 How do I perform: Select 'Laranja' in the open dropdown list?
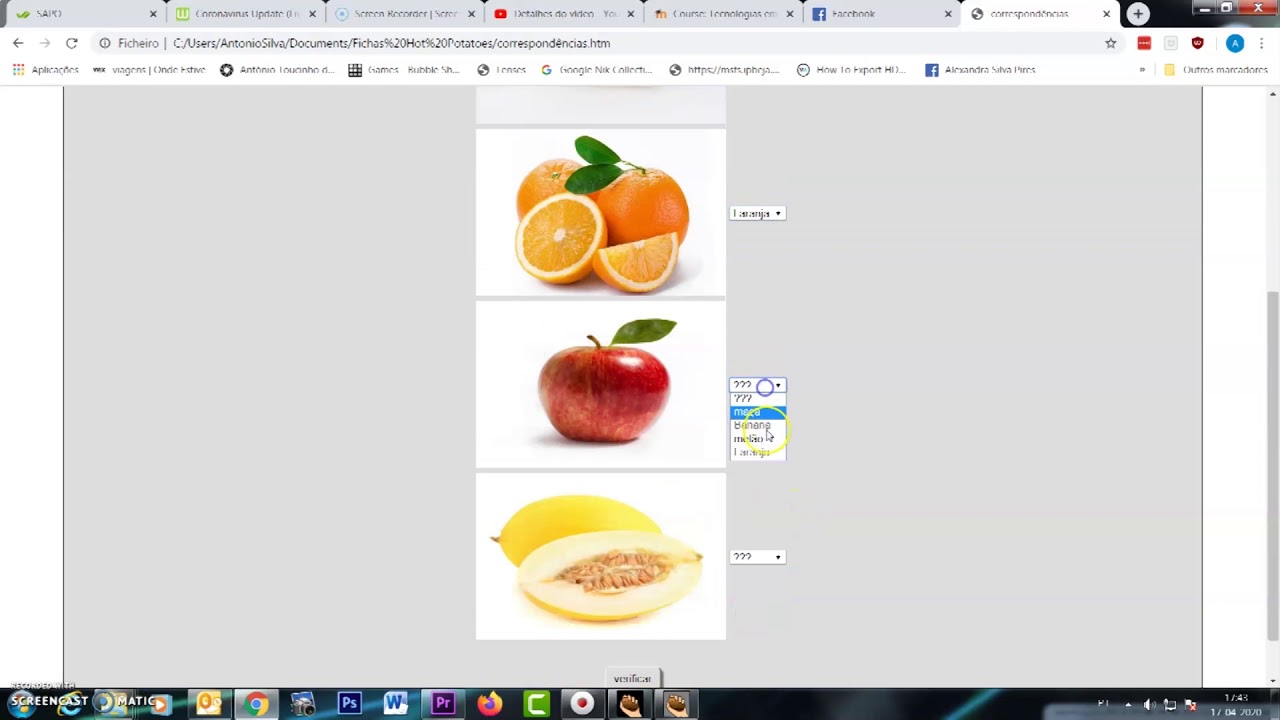coord(758,452)
